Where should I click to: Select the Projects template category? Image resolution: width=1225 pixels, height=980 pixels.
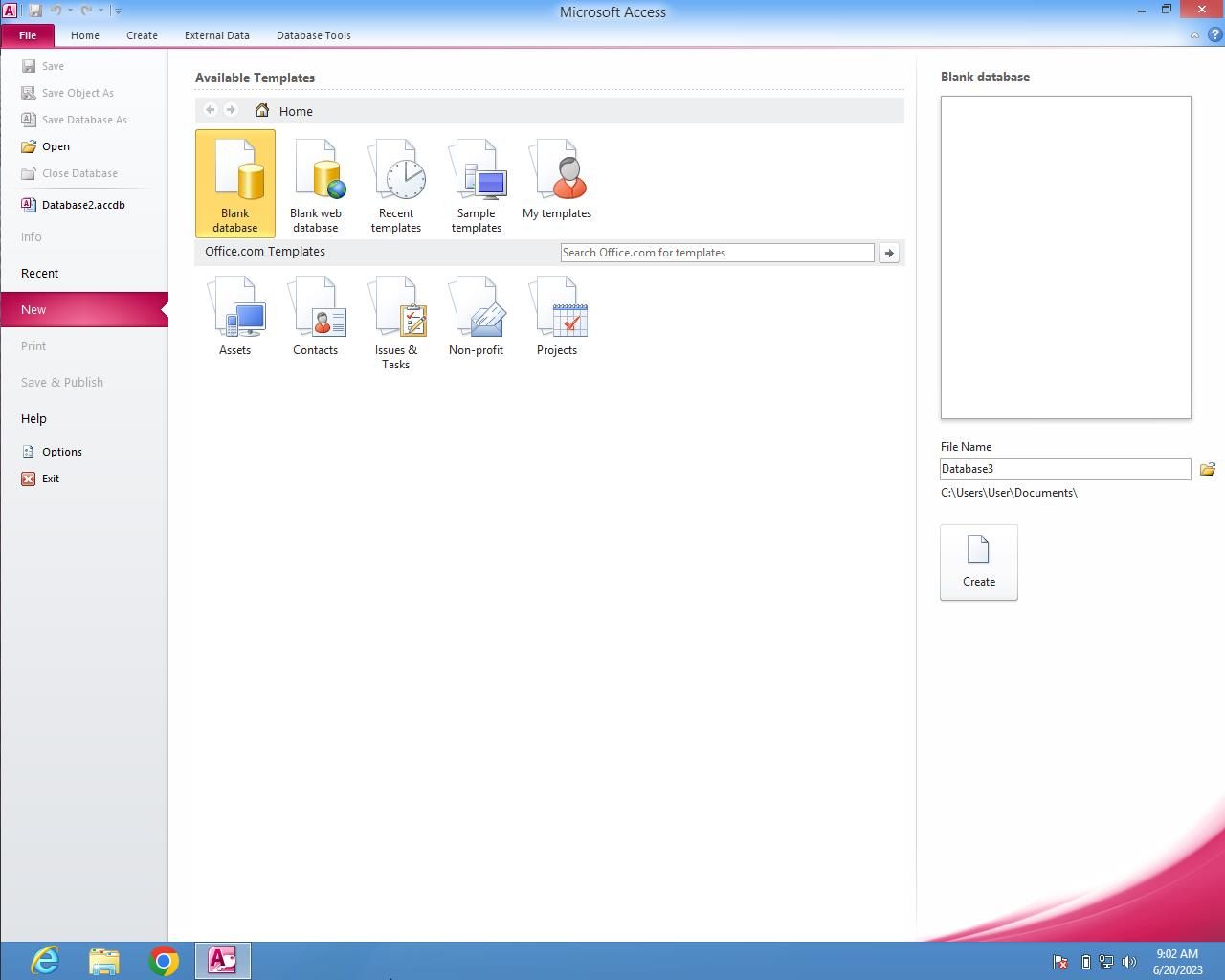click(556, 318)
